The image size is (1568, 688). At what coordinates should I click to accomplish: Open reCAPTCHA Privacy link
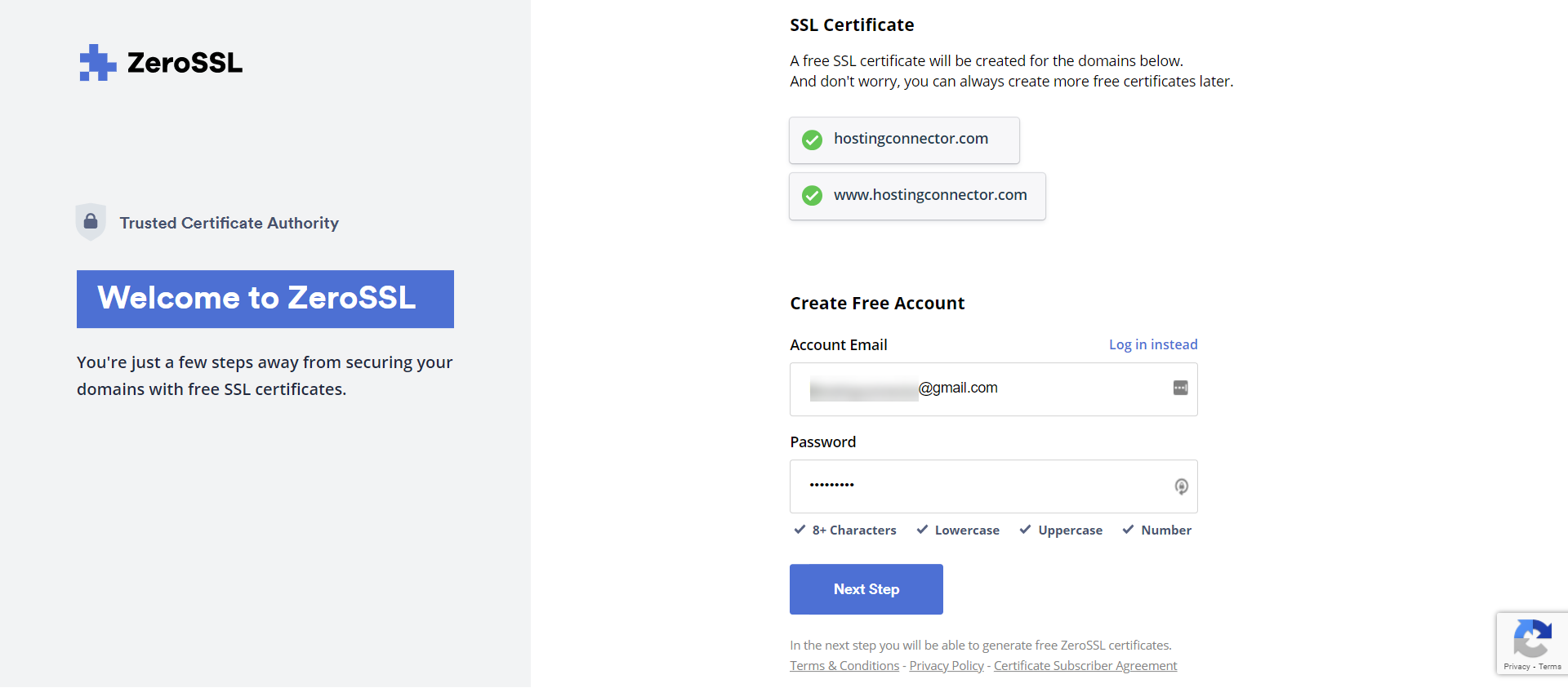click(x=1517, y=667)
